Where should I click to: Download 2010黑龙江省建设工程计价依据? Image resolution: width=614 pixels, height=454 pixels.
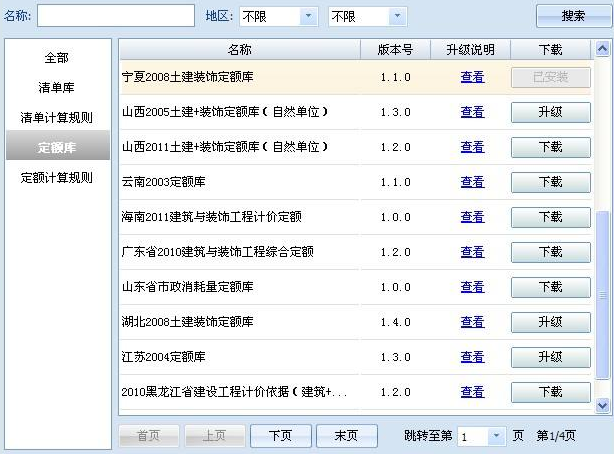[x=551, y=392]
